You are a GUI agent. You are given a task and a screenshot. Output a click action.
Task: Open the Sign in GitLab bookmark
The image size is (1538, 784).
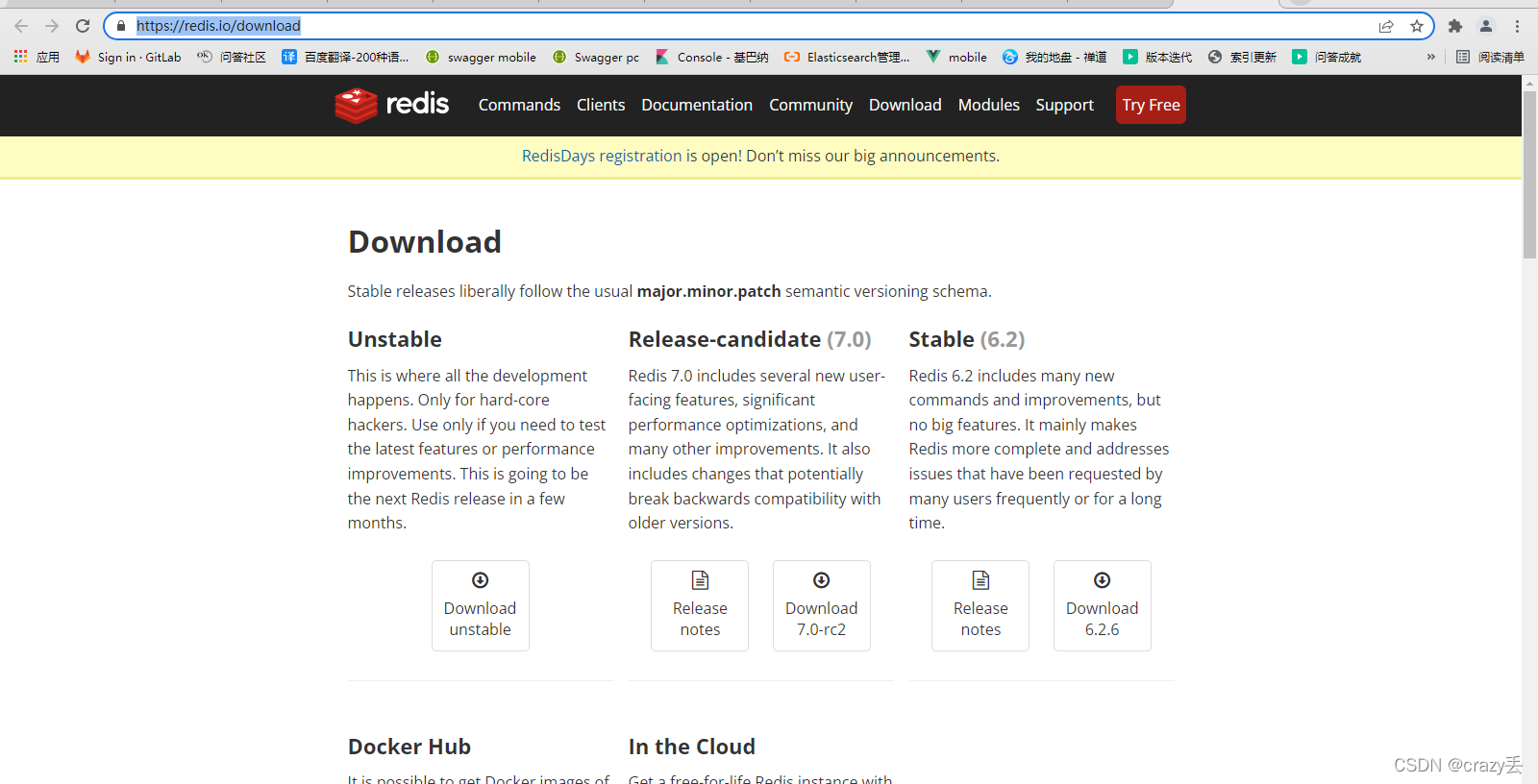pos(128,57)
